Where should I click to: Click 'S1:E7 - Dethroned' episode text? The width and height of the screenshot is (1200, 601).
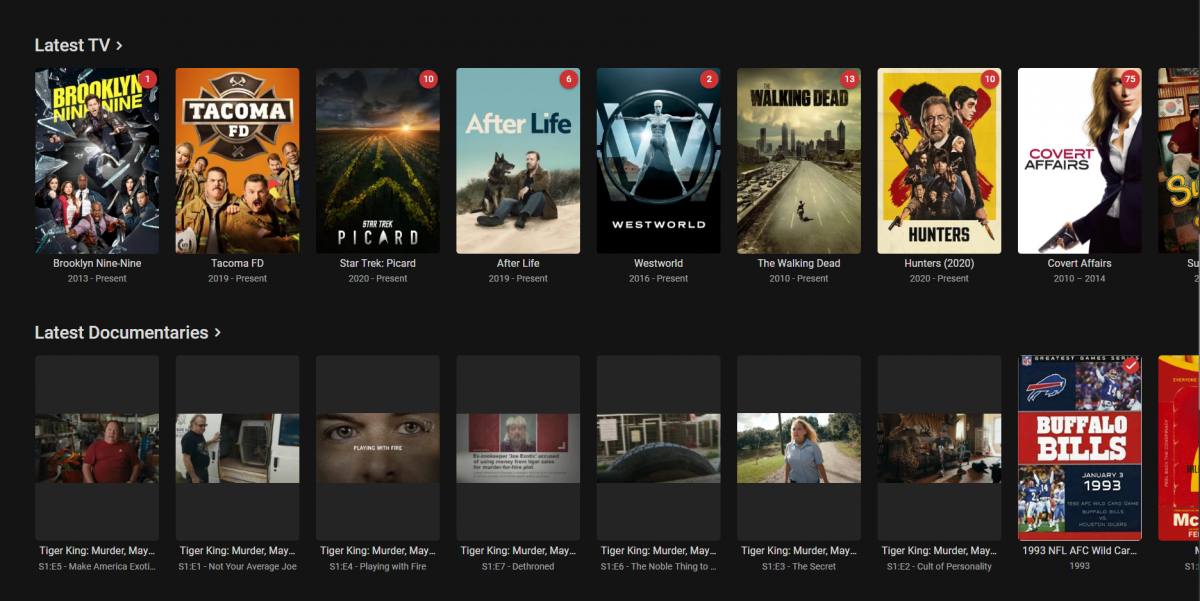(518, 566)
